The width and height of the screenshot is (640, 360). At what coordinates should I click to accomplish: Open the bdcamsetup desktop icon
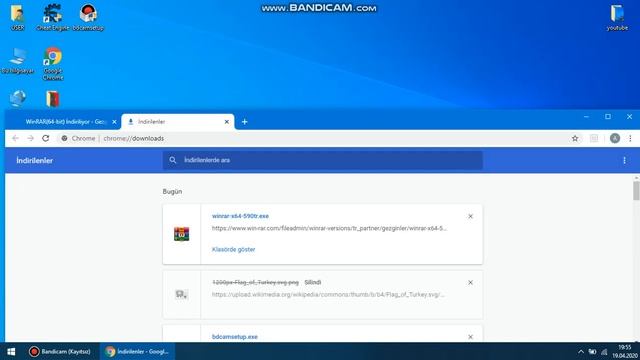[x=88, y=17]
